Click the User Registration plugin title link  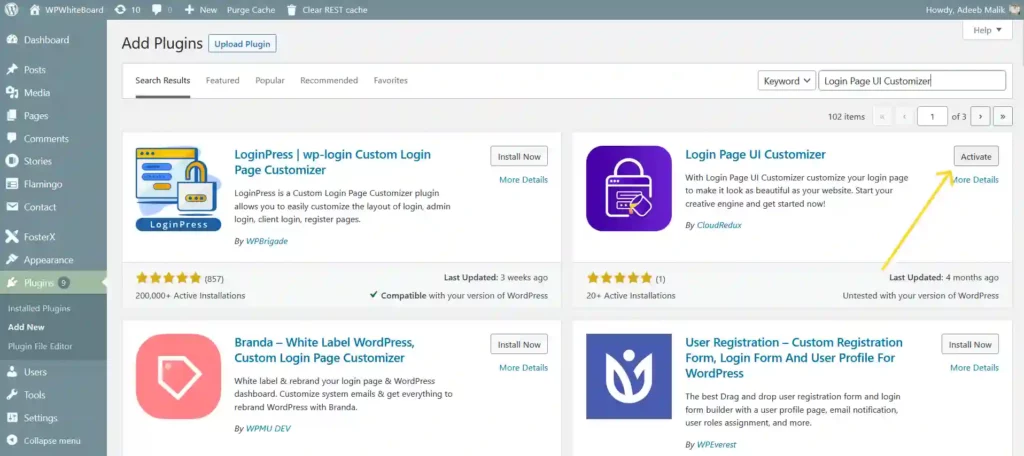click(794, 358)
